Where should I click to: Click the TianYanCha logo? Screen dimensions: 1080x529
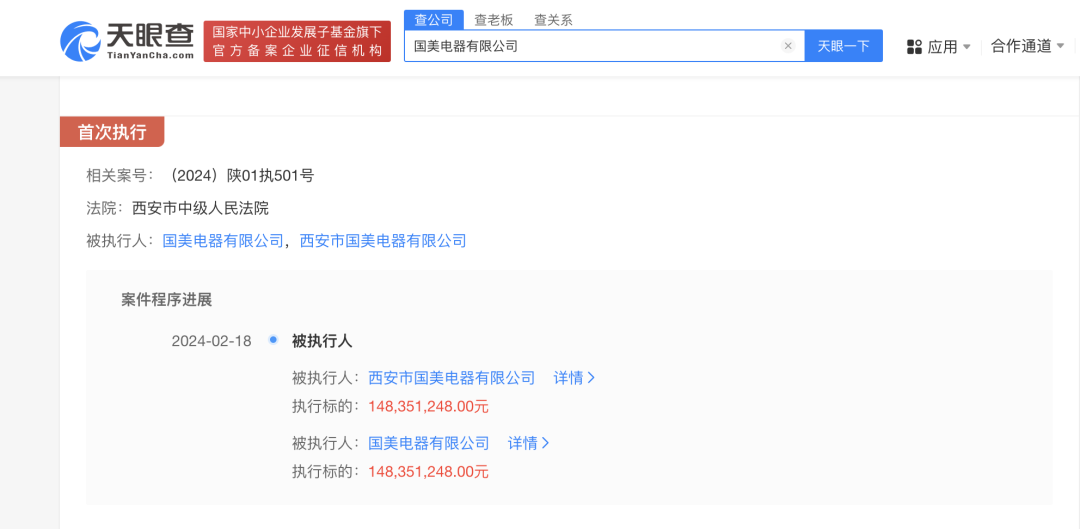click(x=127, y=40)
